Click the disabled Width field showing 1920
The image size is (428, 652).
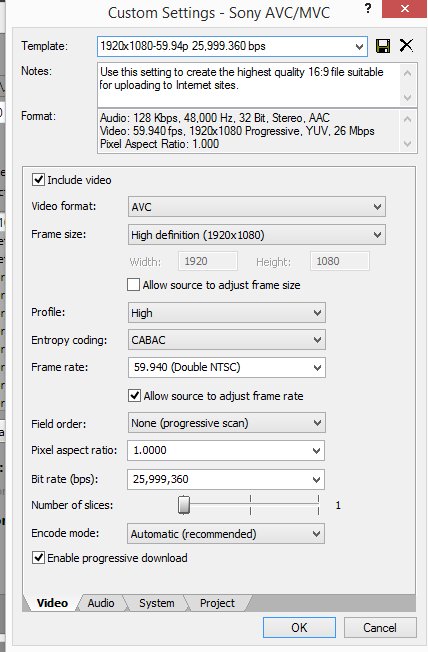208,261
